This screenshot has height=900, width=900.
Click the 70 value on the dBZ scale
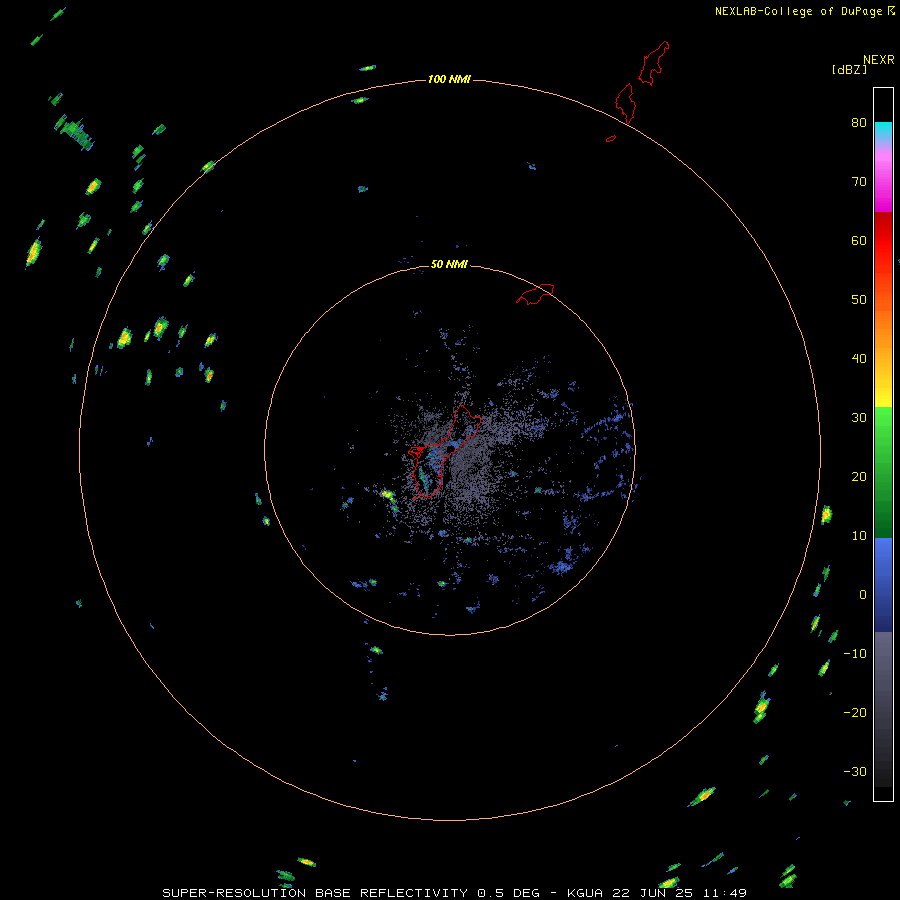point(859,182)
